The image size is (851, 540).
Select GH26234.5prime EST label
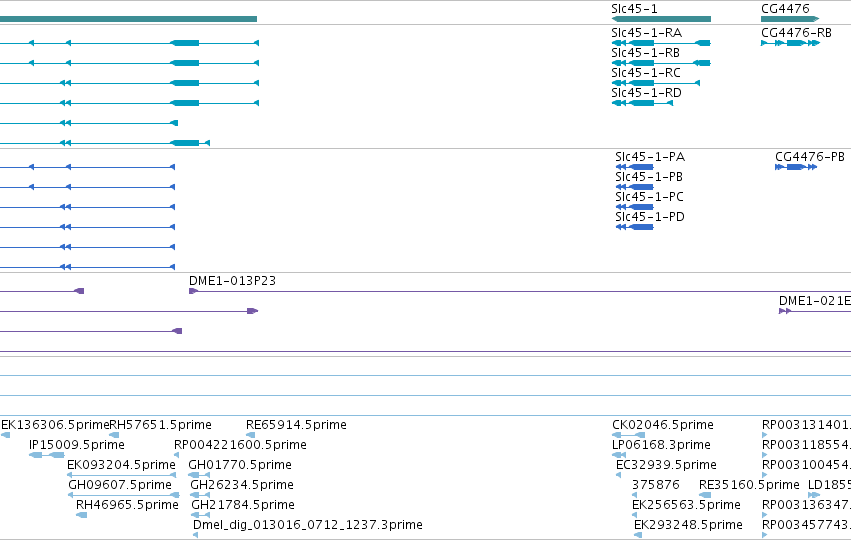pos(242,485)
